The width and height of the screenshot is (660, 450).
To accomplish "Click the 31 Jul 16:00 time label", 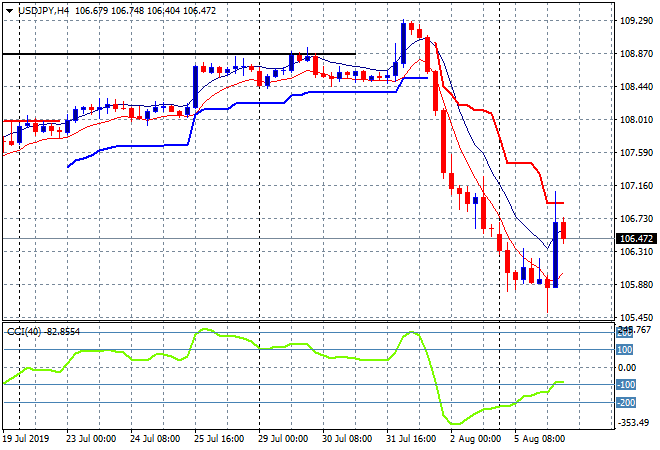I will click(x=411, y=439).
